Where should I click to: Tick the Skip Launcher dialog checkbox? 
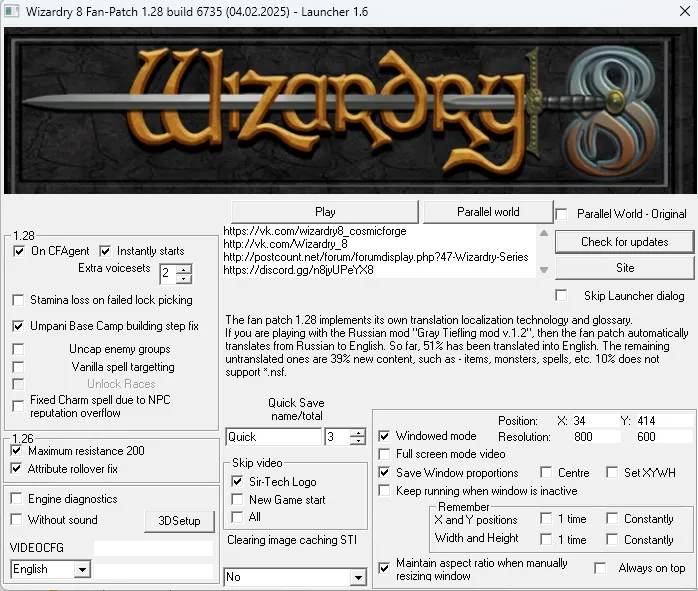pos(561,296)
